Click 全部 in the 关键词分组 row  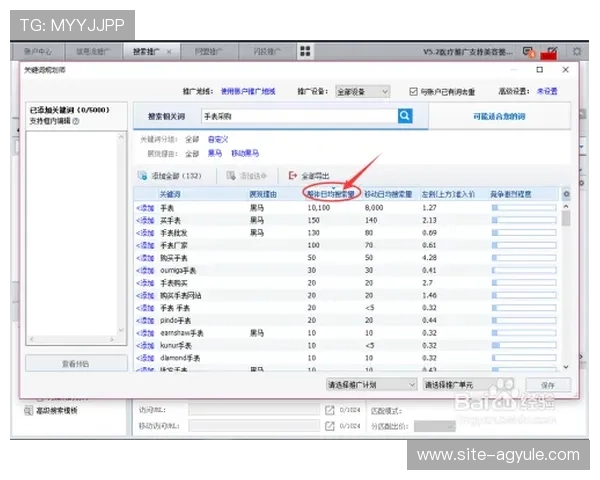[192, 139]
